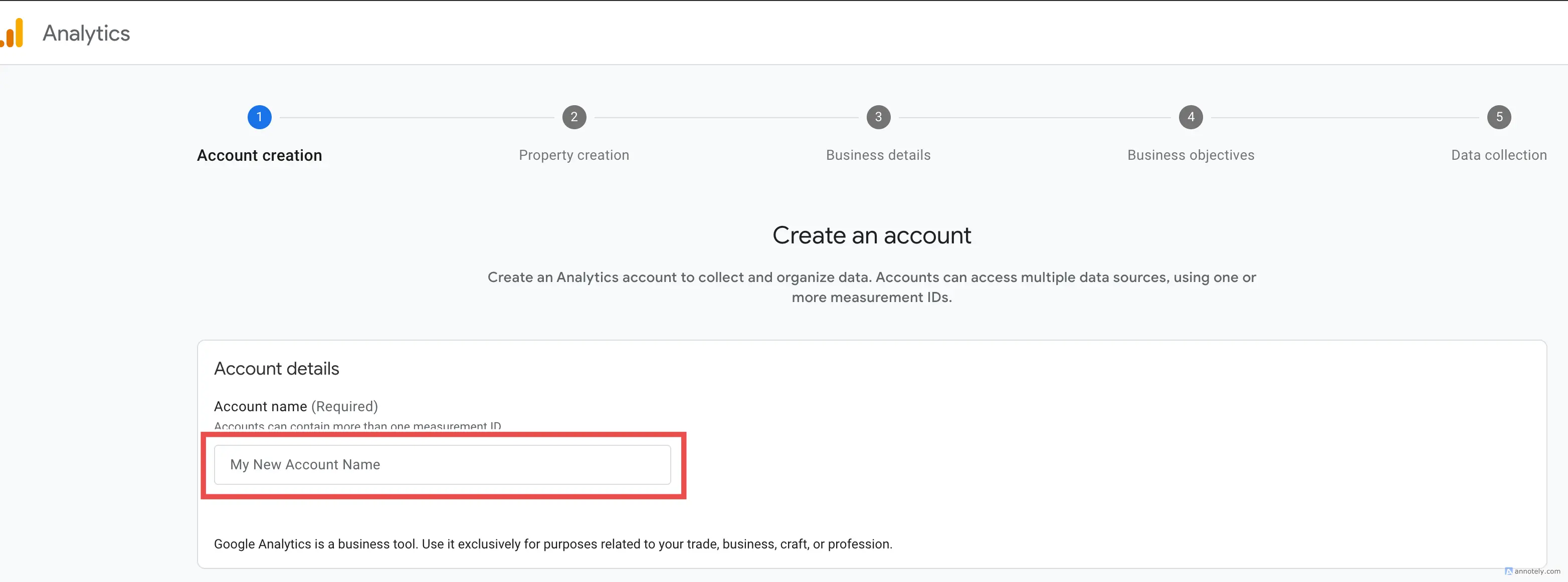Select step circle 1 for Account creation

pyautogui.click(x=259, y=117)
